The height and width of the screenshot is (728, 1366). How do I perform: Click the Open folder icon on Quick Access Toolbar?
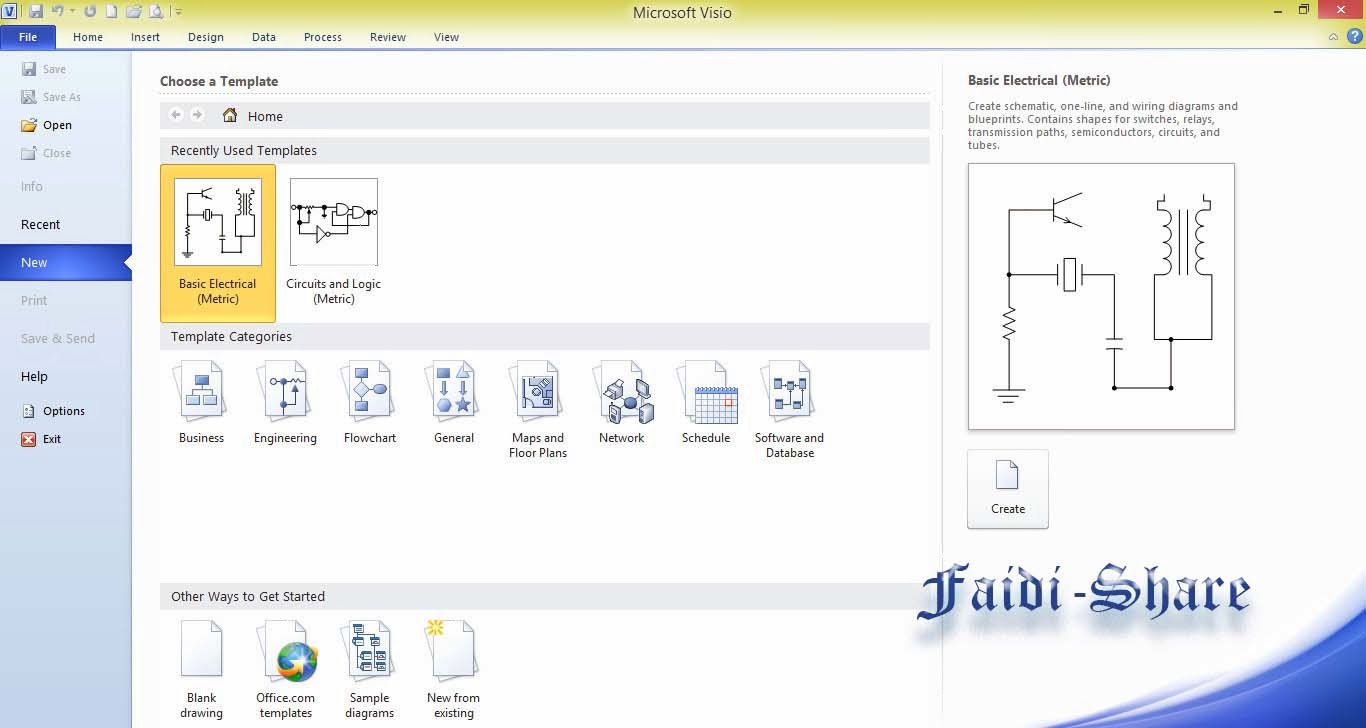134,11
